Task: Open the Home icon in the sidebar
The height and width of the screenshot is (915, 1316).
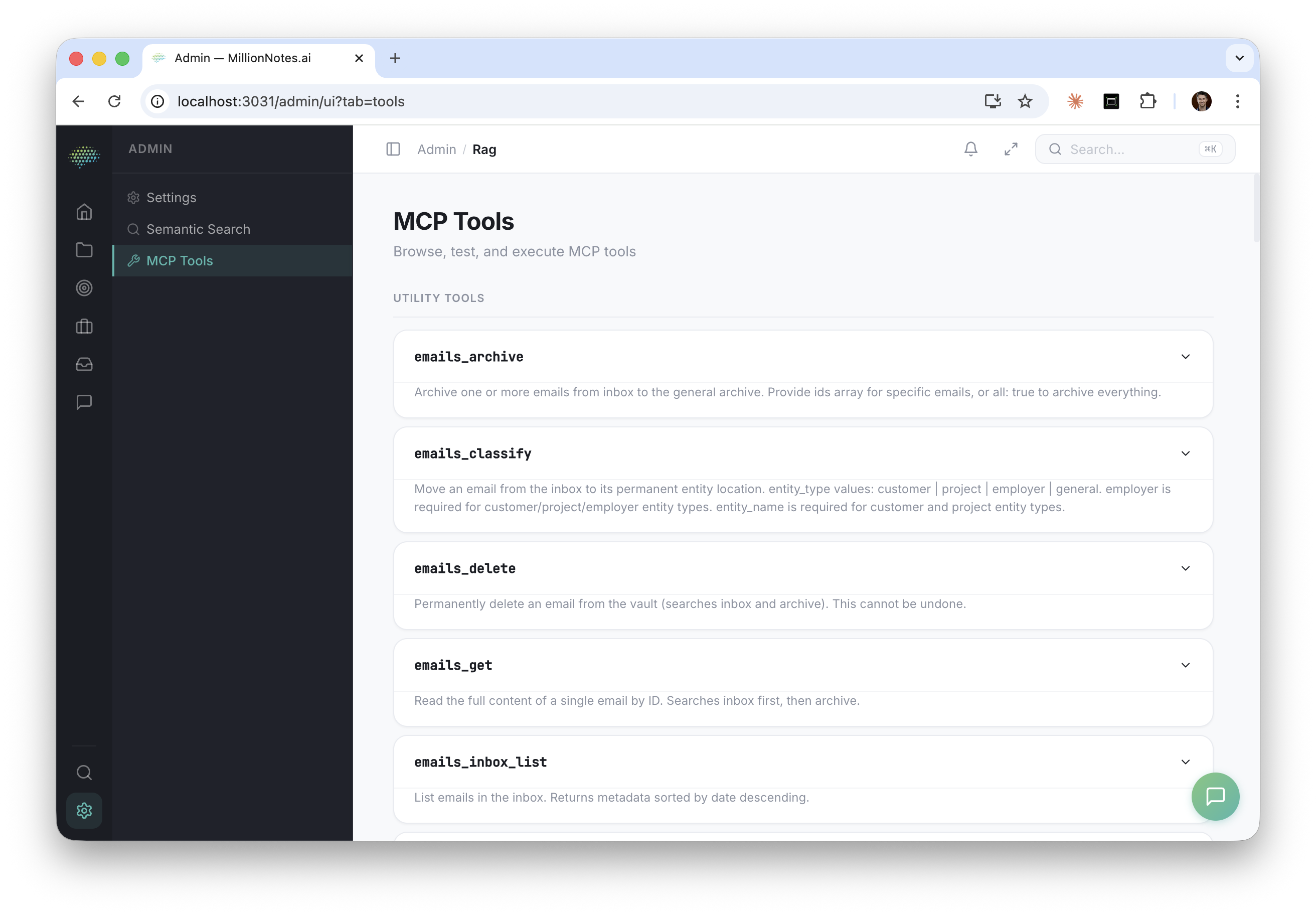Action: [x=84, y=212]
